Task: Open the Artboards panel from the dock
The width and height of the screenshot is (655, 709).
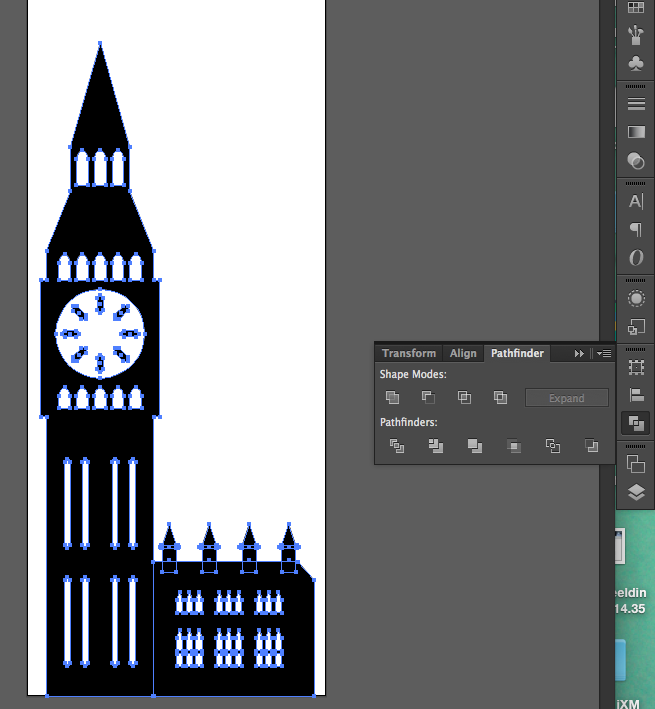Action: tap(636, 464)
